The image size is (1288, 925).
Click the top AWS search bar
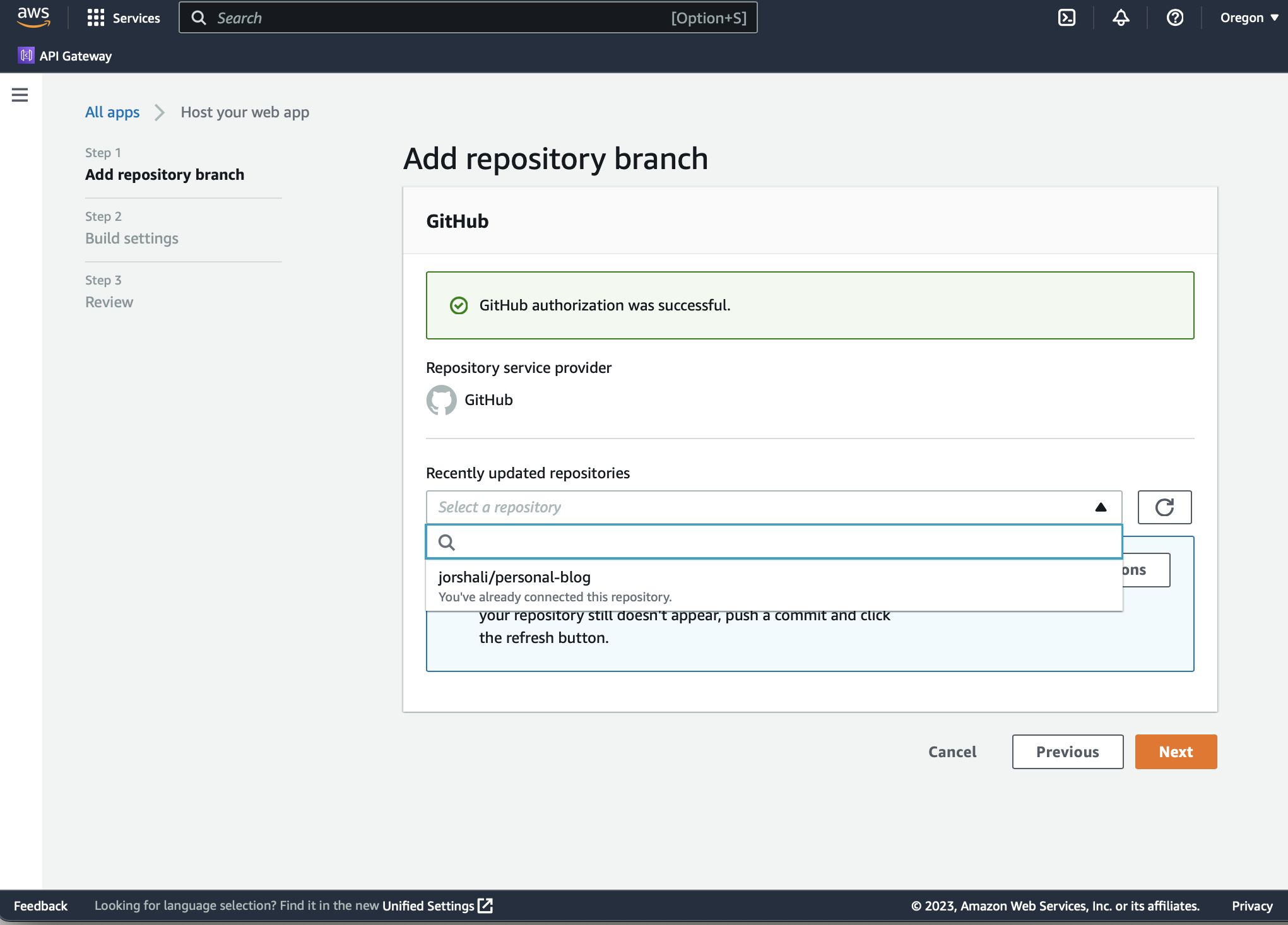coord(468,18)
